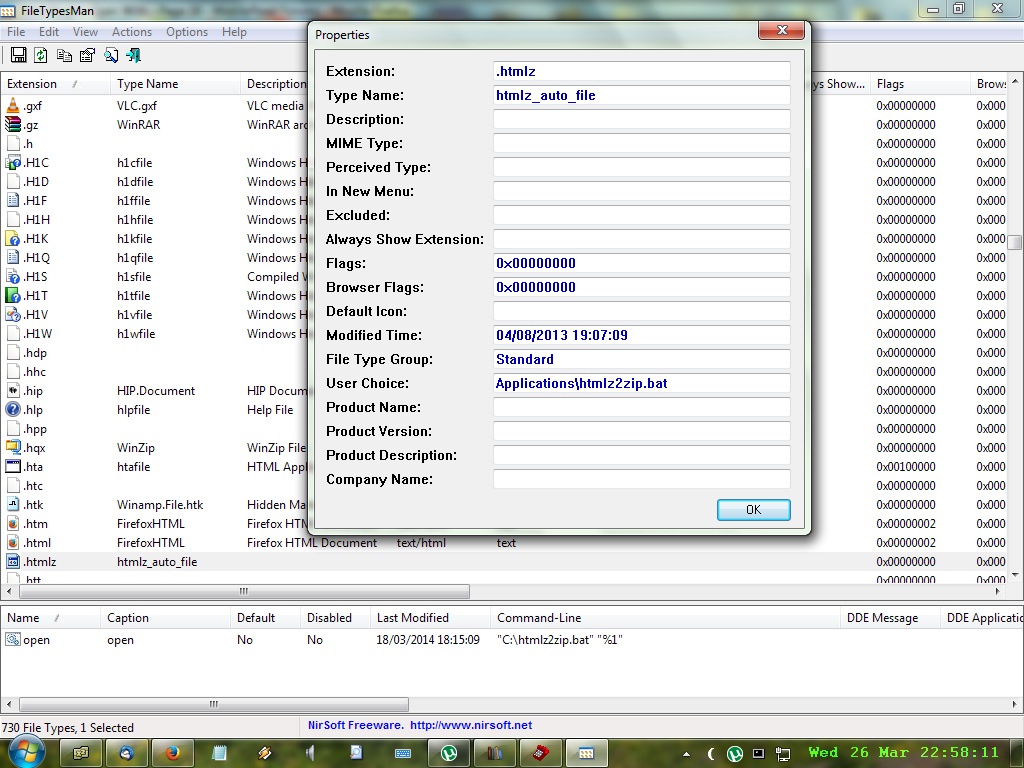Click the WinZip icon beside .hqx
The width and height of the screenshot is (1024, 768).
[x=12, y=447]
